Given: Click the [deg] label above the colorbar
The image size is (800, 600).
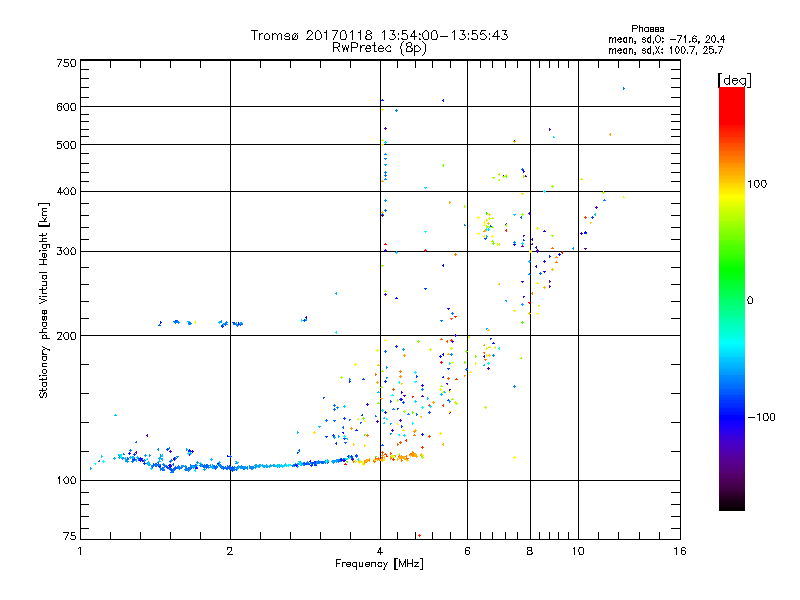Looking at the screenshot, I should [734, 79].
